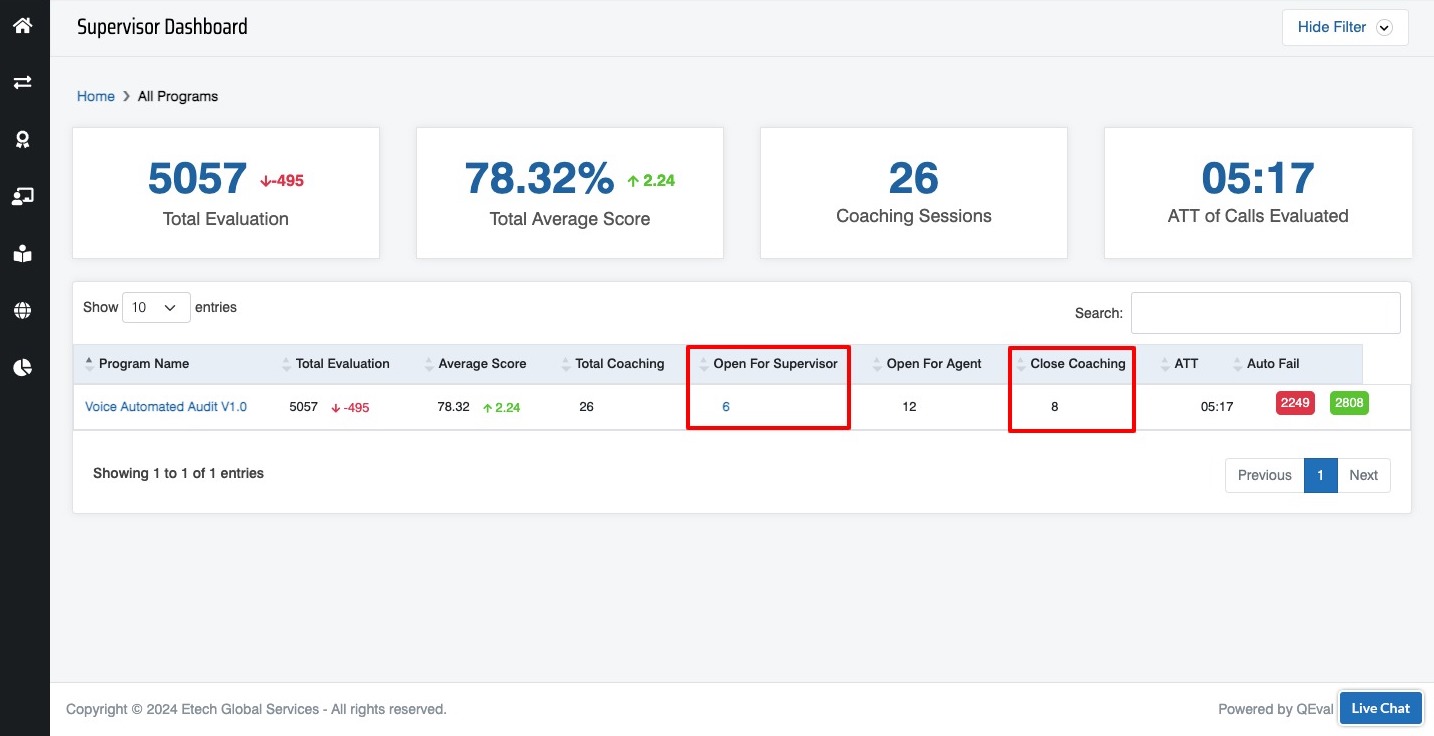Click the green 2808 badge
Image resolution: width=1434 pixels, height=736 pixels.
point(1349,403)
